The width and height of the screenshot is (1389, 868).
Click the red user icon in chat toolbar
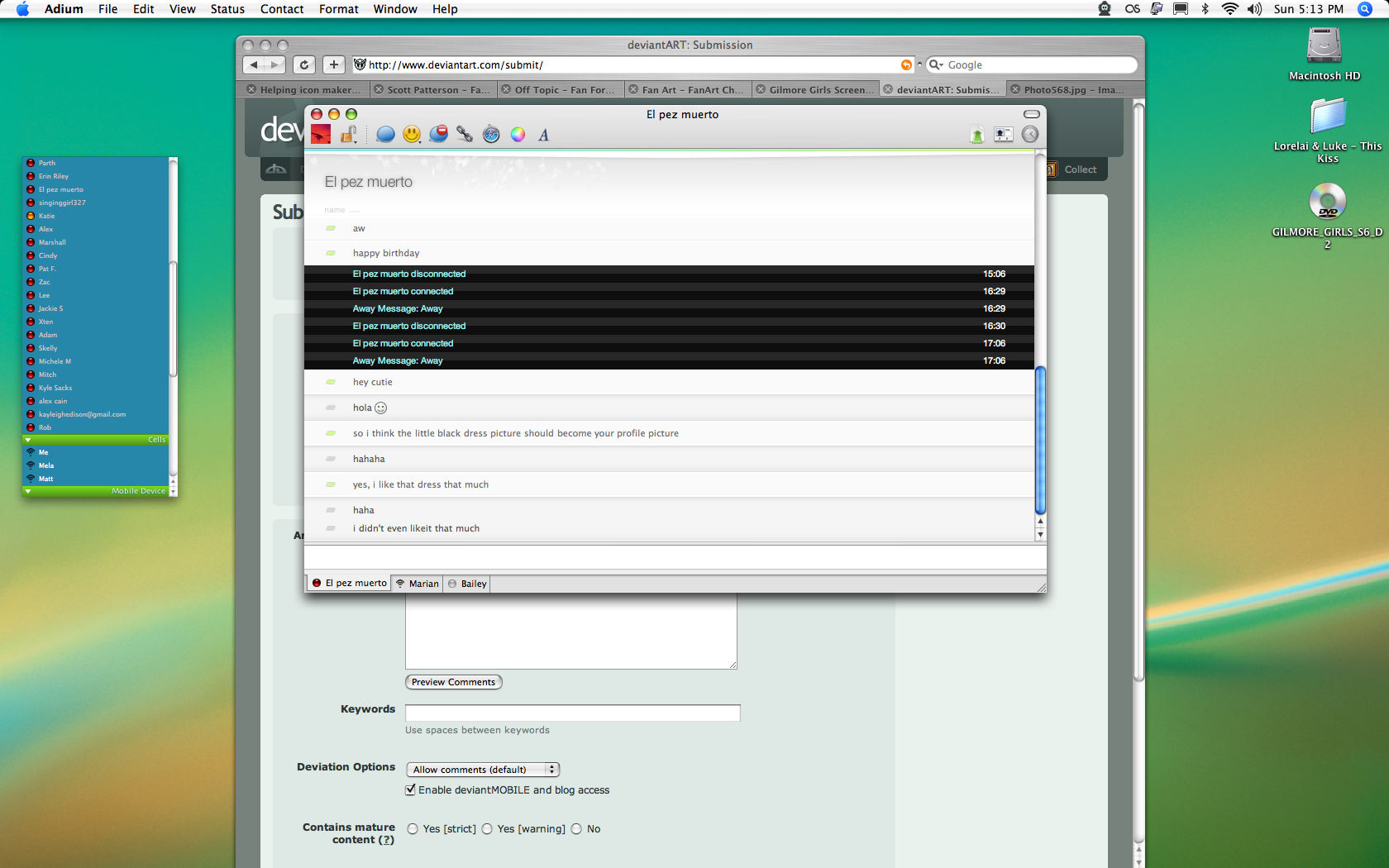tap(321, 134)
